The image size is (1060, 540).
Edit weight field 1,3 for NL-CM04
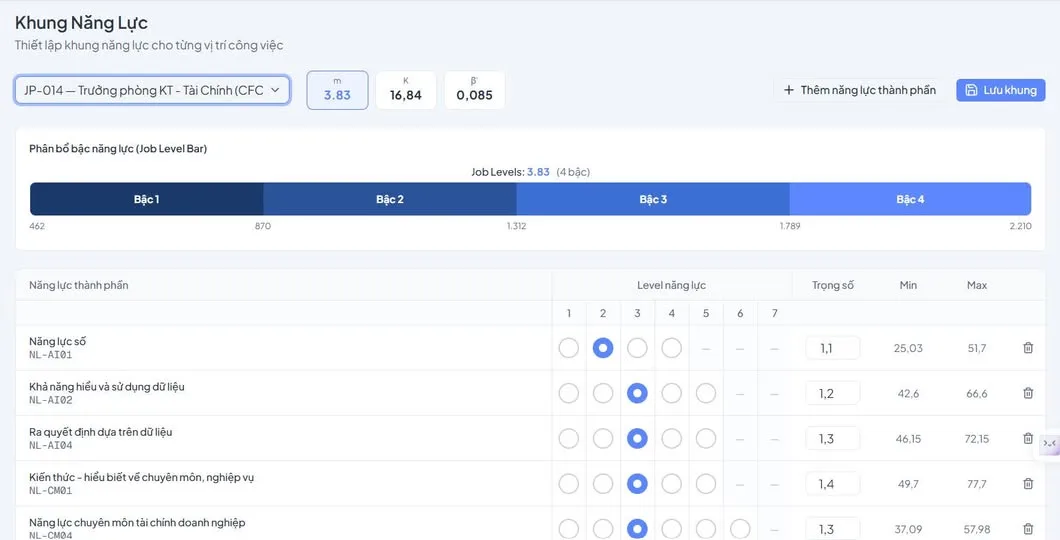tap(833, 529)
